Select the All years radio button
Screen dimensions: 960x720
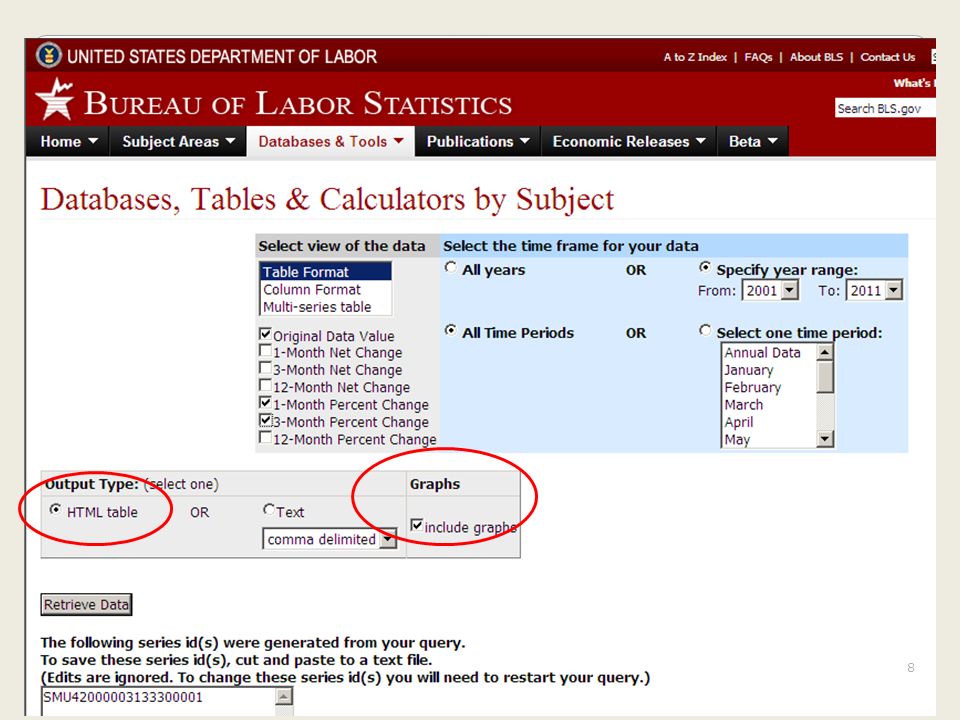pos(451,268)
